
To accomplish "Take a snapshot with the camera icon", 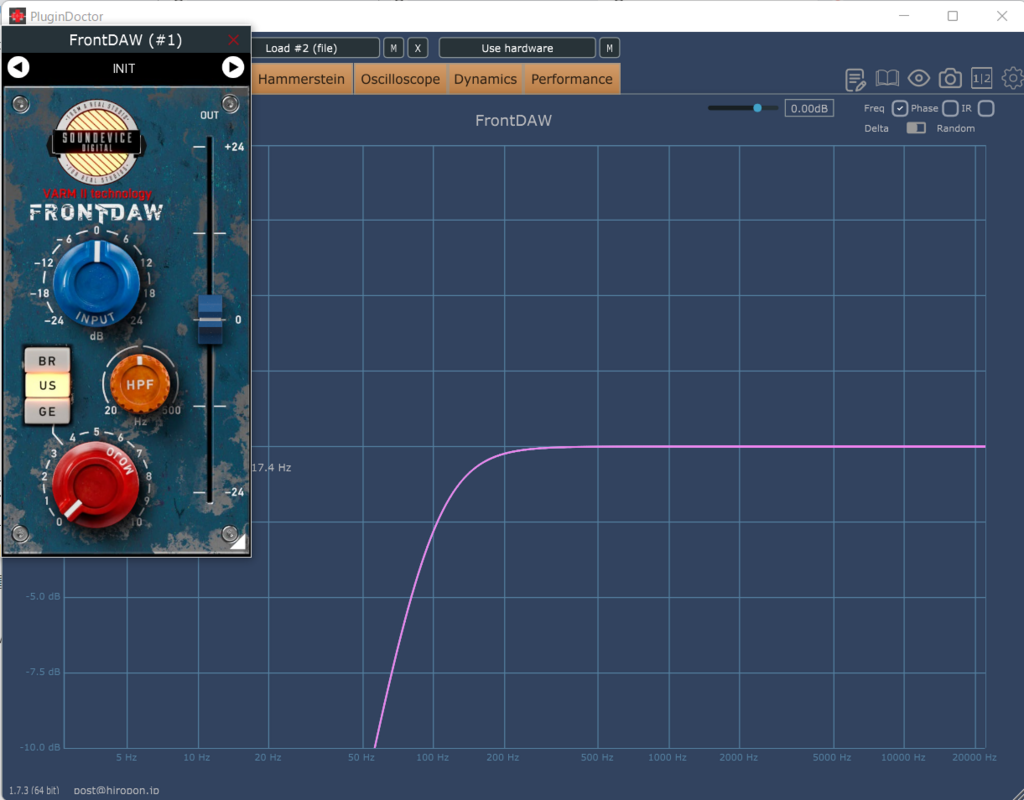I will (950, 79).
